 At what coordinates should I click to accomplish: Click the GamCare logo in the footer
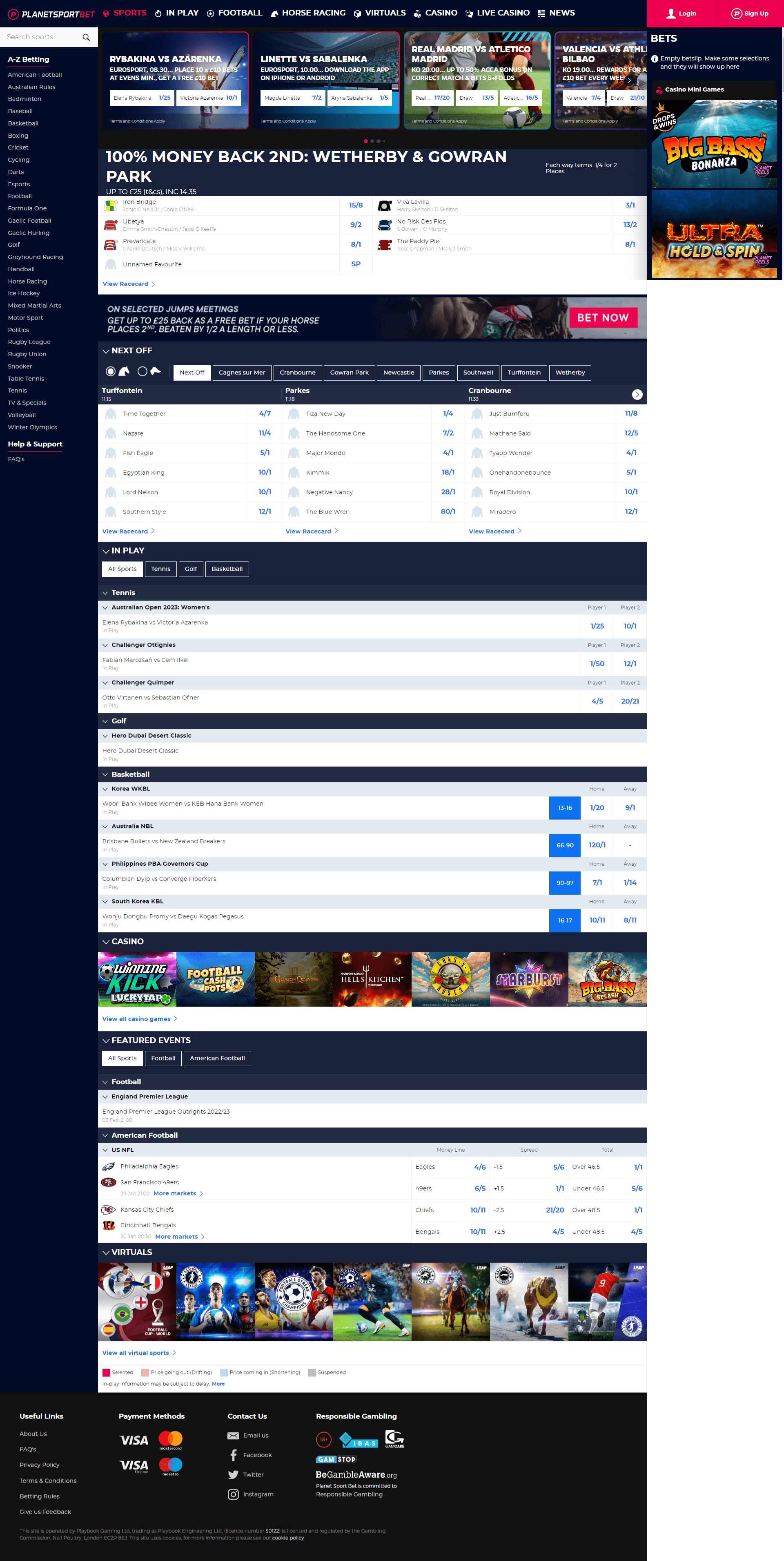pyautogui.click(x=394, y=1439)
